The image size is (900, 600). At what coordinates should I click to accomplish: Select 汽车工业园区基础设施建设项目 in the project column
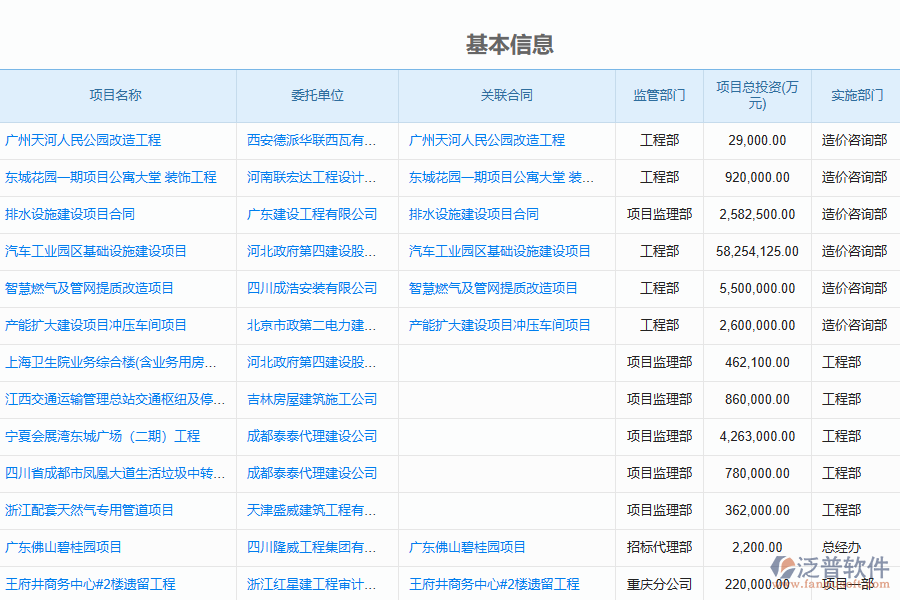click(96, 251)
